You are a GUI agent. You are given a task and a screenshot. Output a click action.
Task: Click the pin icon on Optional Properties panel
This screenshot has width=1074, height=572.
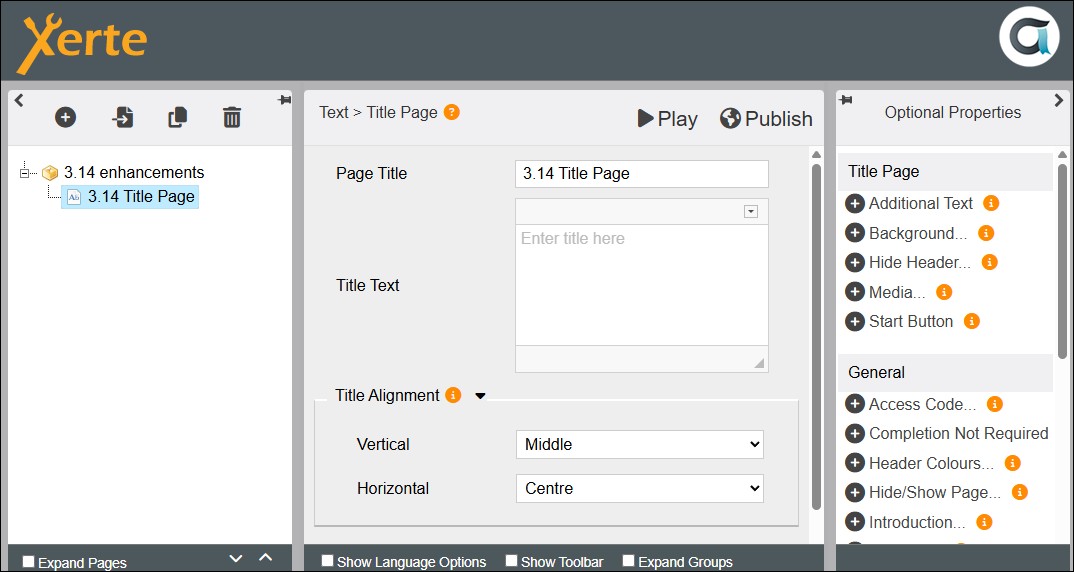[x=846, y=101]
